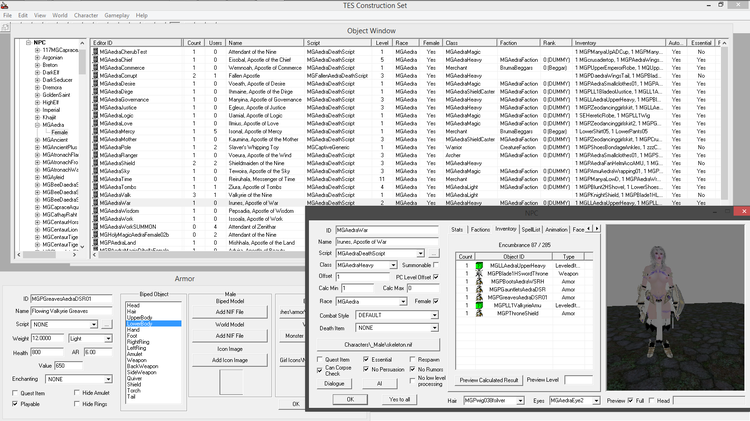Enable the Respawn checkbox

click(x=412, y=359)
